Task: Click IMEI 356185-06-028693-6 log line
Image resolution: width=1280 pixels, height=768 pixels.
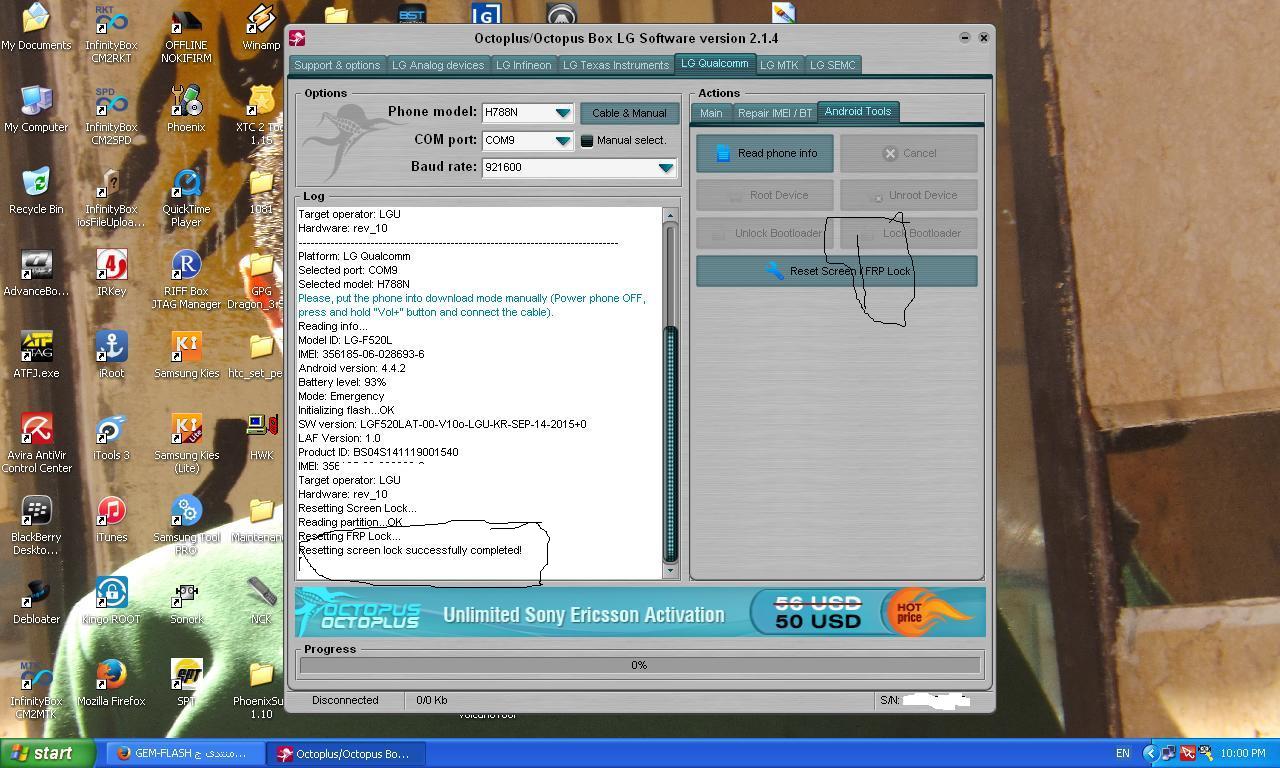Action: point(361,354)
